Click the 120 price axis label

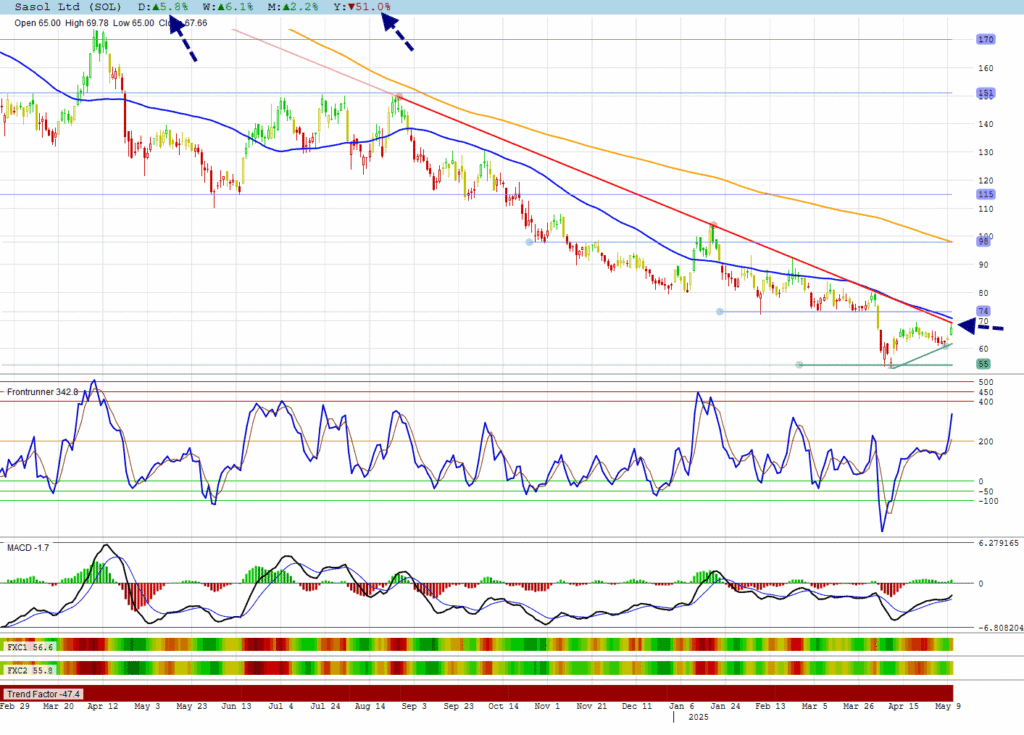[x=985, y=180]
